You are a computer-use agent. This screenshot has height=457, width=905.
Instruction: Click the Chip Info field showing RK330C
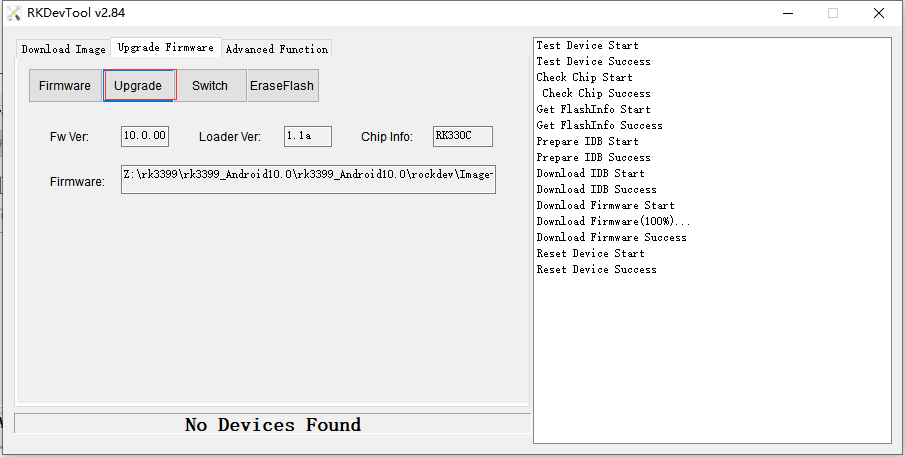click(463, 136)
